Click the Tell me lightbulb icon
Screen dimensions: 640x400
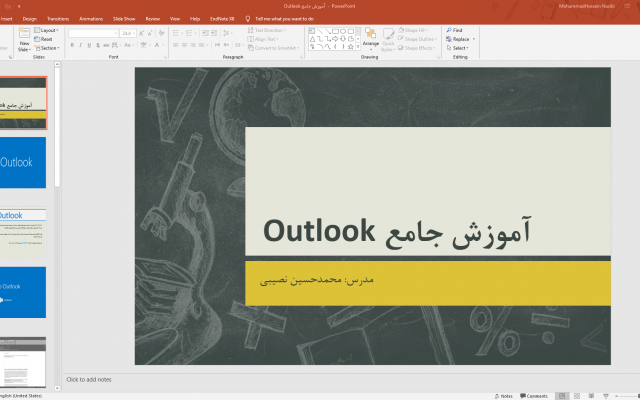click(247, 19)
